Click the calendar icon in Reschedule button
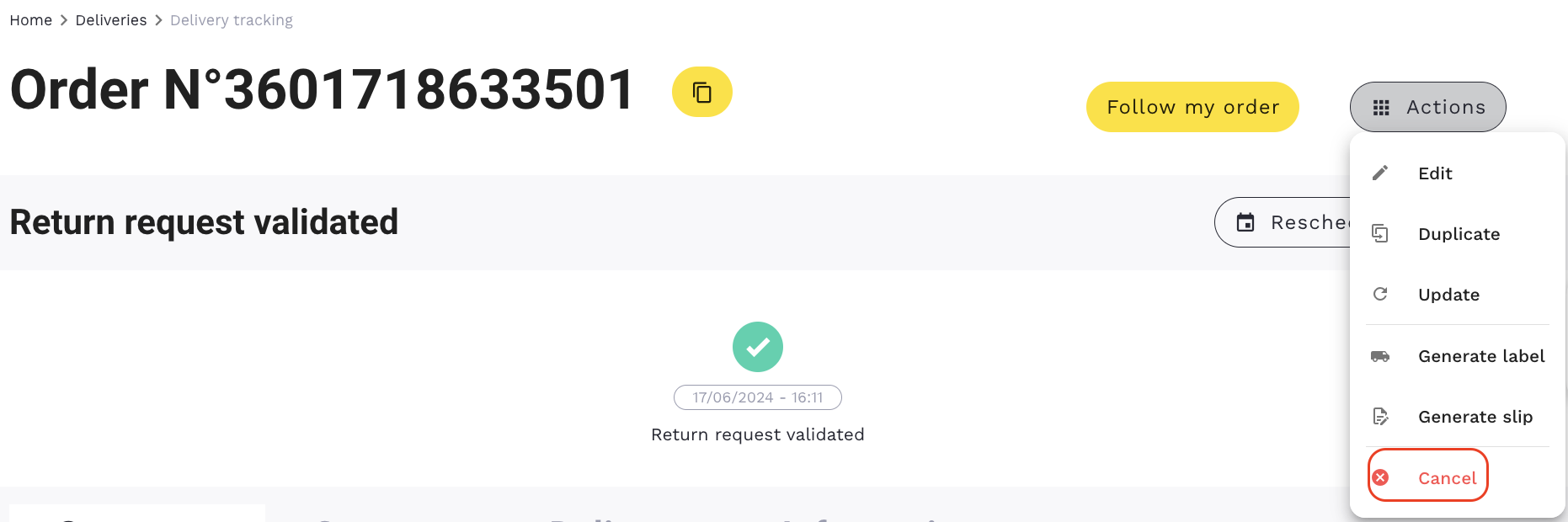Viewport: 1568px width, 522px height. (1245, 222)
